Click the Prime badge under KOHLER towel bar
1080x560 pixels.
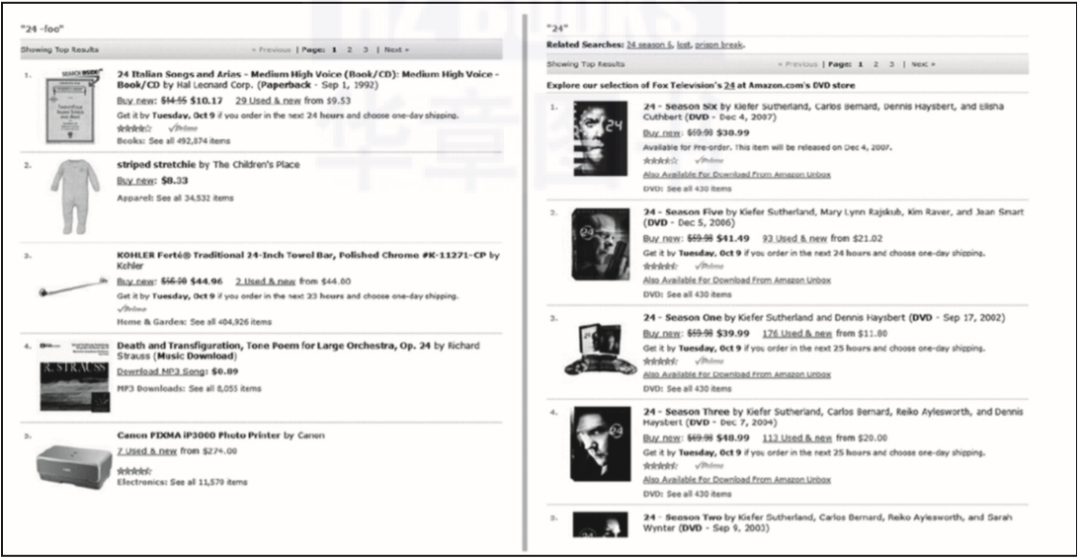pyautogui.click(x=132, y=309)
